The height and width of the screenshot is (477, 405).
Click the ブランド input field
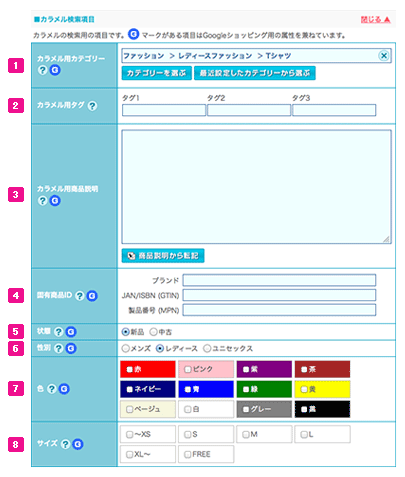279,280
